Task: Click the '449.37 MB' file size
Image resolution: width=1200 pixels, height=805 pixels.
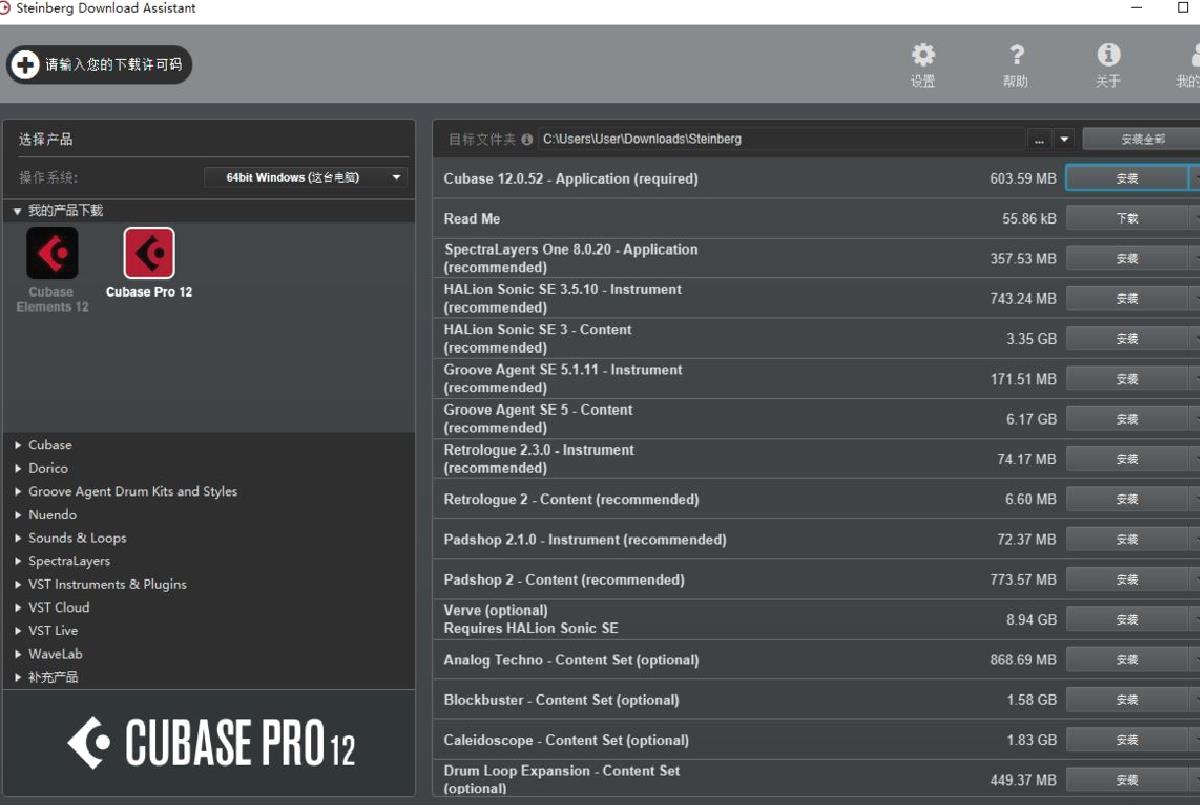Action: pos(1023,780)
